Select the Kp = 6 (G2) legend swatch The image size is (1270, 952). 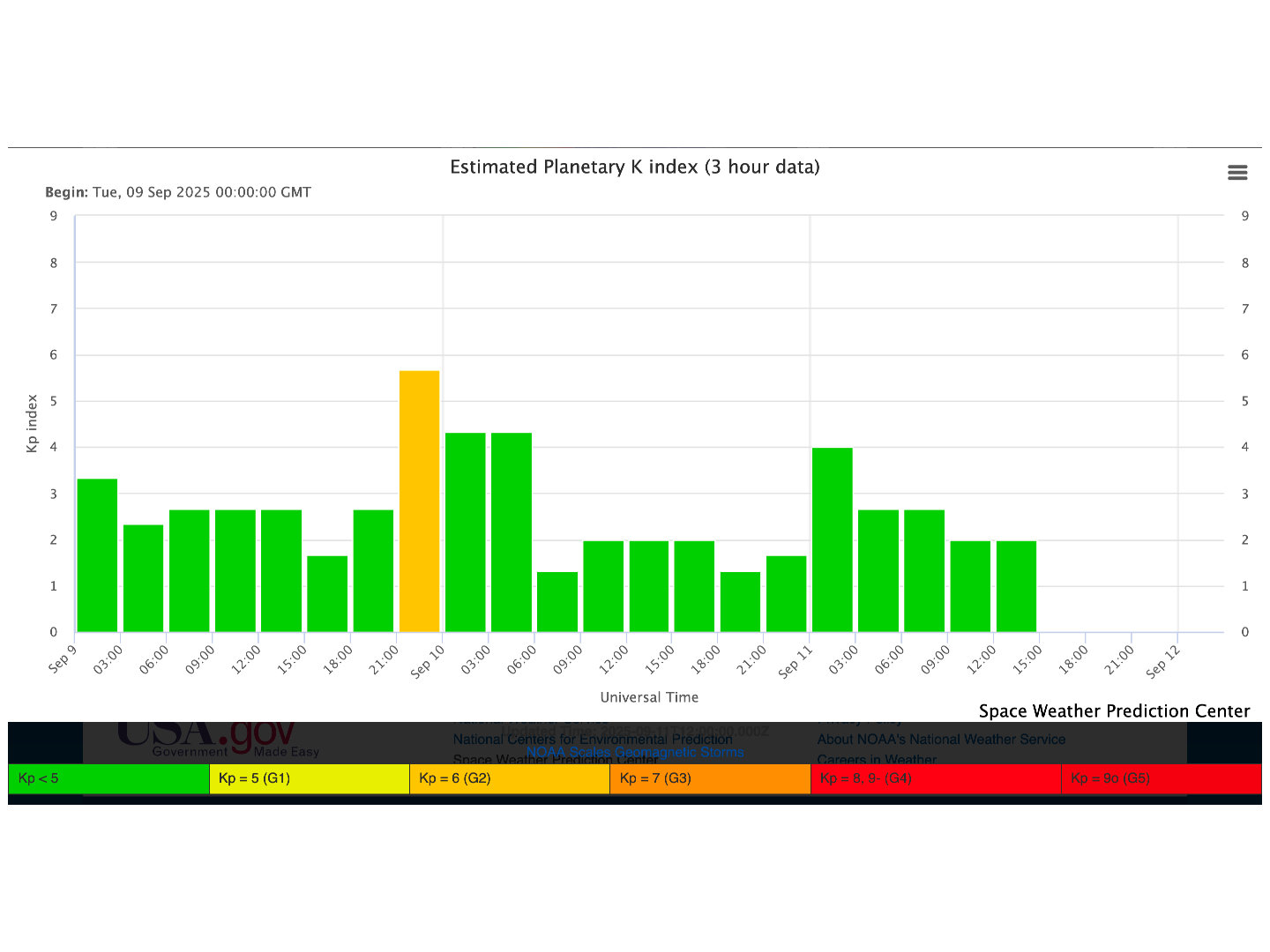pyautogui.click(x=510, y=778)
